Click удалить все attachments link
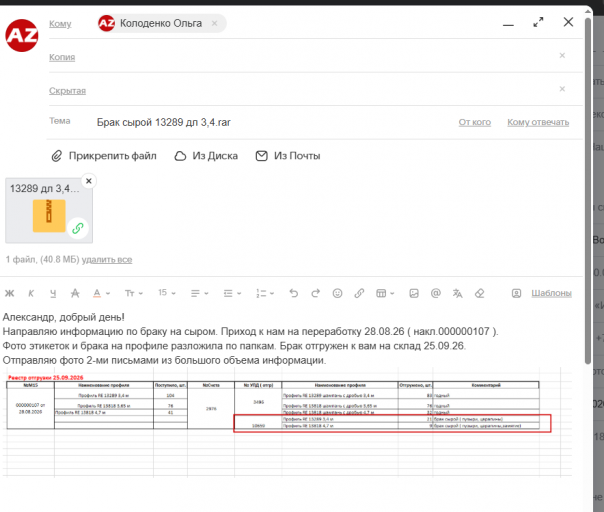Image resolution: width=604 pixels, height=512 pixels. [107, 260]
